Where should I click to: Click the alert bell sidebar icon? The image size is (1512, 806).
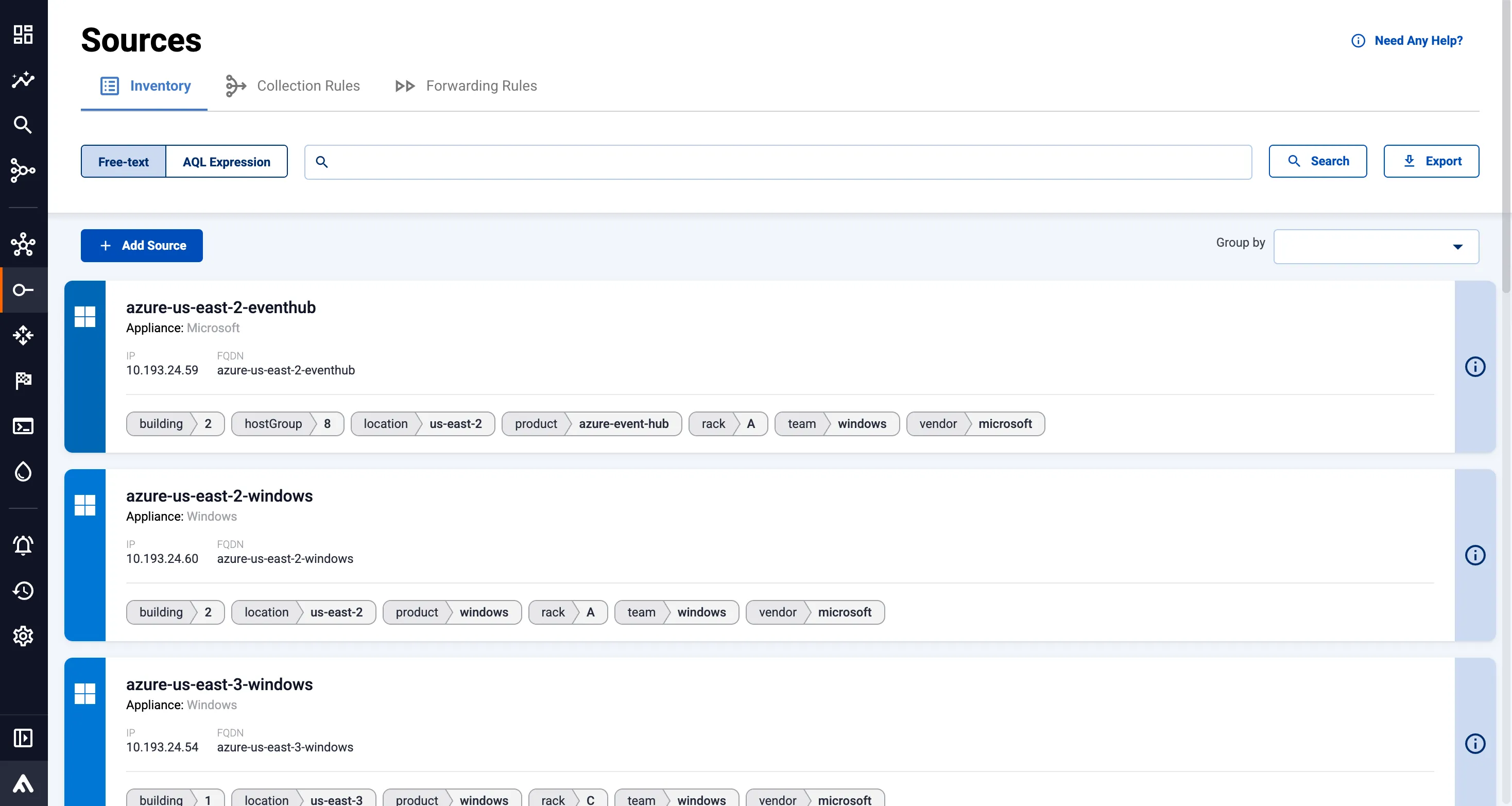click(23, 545)
